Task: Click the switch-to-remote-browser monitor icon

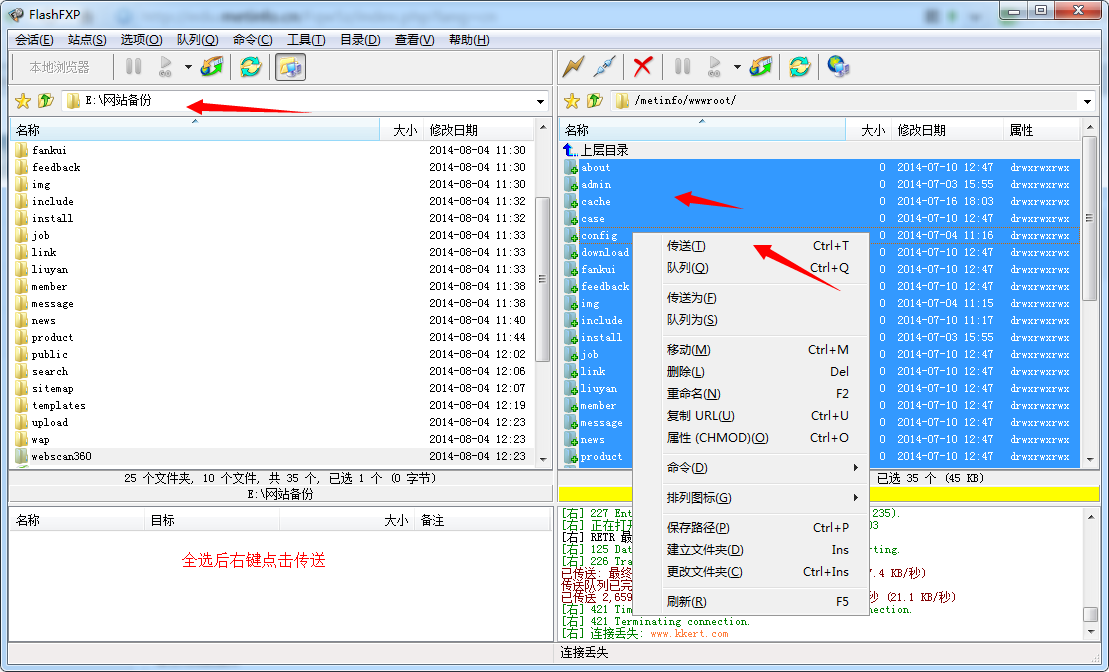Action: (x=290, y=67)
